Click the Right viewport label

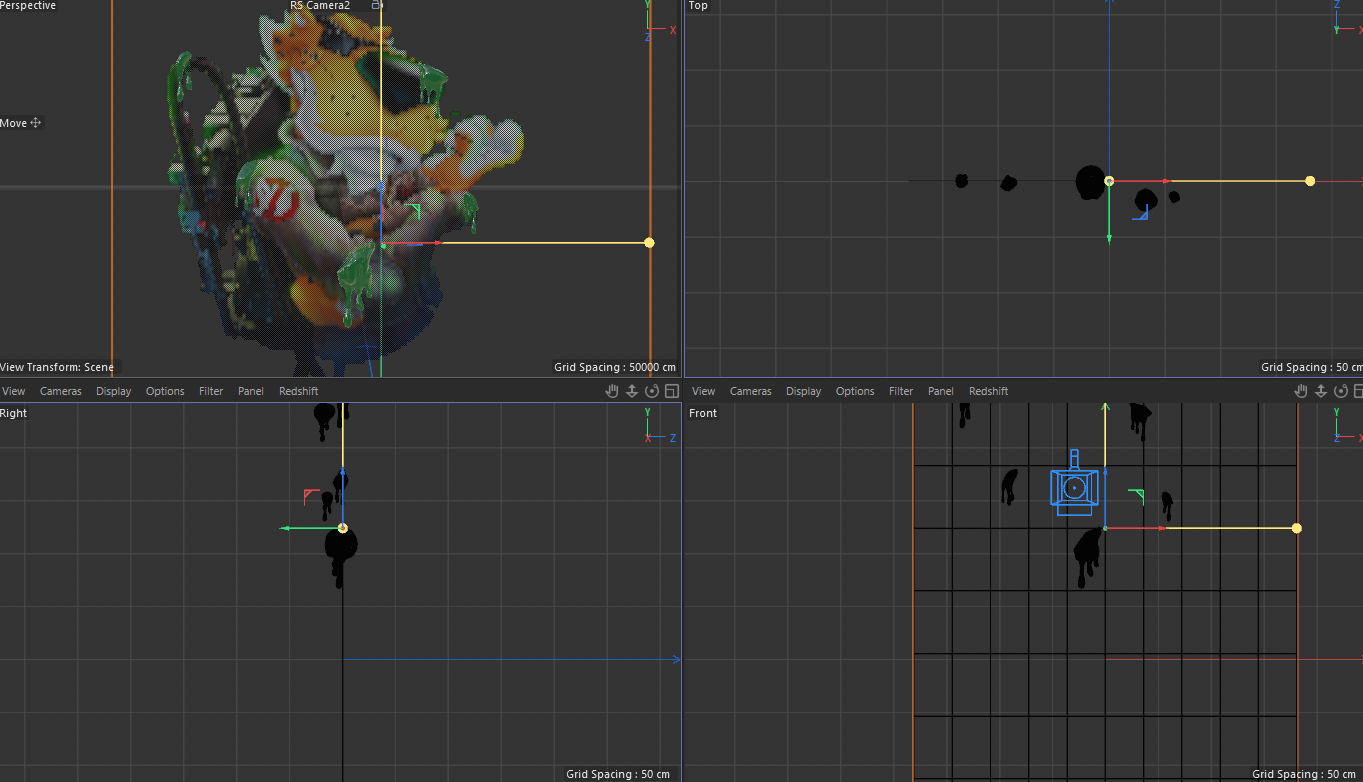(14, 413)
